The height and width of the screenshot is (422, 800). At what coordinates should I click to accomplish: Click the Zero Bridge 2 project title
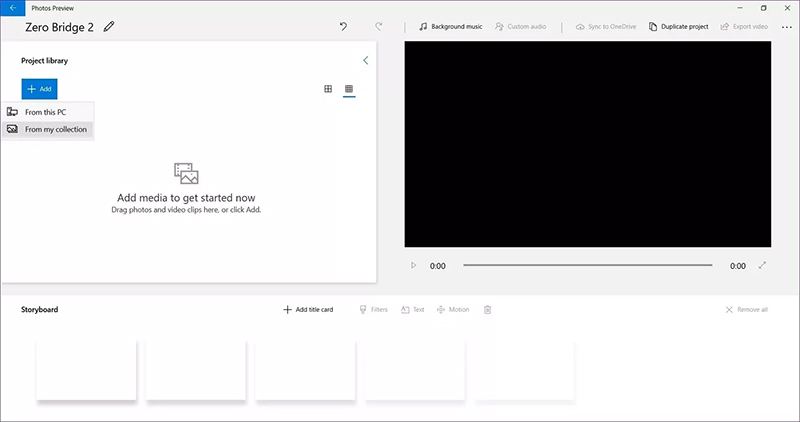point(59,27)
